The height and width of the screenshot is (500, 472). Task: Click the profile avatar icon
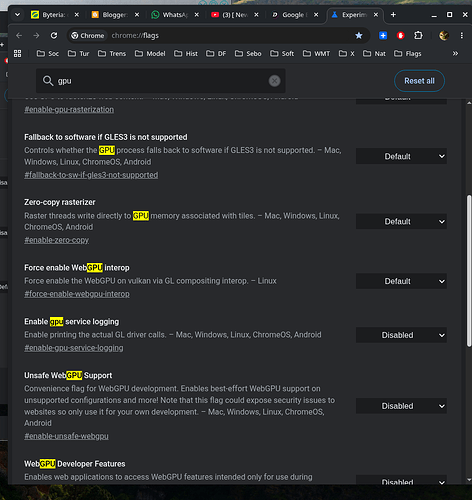[444, 35]
